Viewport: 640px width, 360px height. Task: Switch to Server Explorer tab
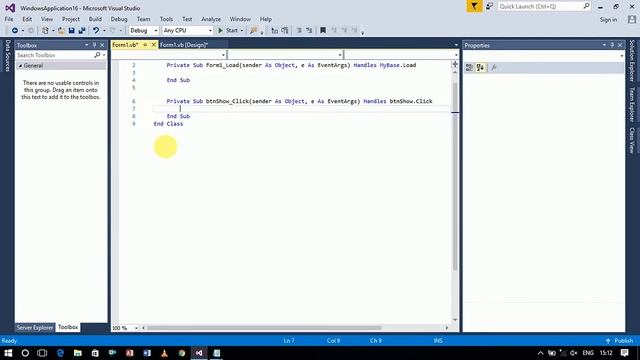pyautogui.click(x=35, y=327)
